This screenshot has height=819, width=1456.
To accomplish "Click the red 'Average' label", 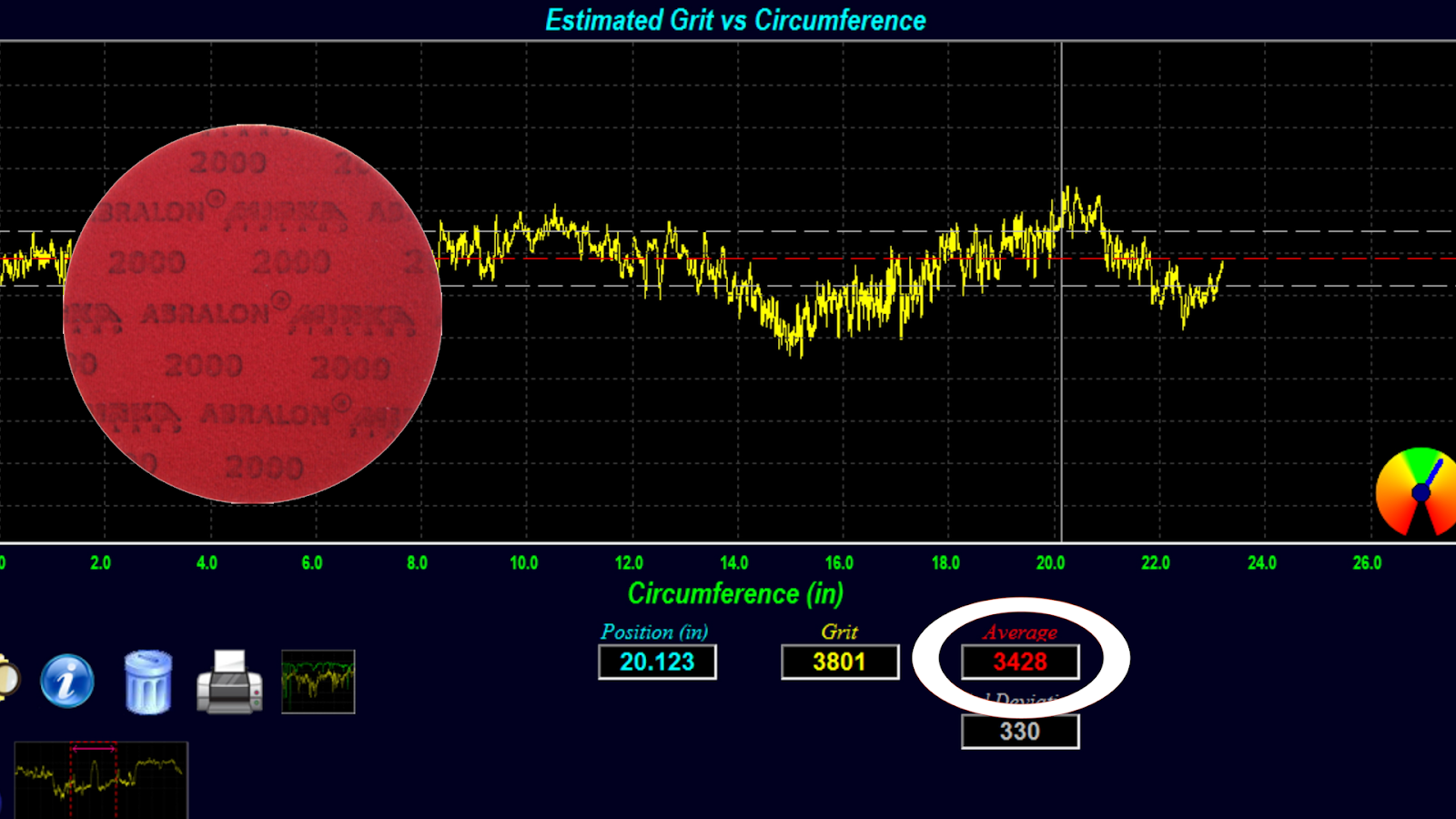I will (x=1020, y=632).
